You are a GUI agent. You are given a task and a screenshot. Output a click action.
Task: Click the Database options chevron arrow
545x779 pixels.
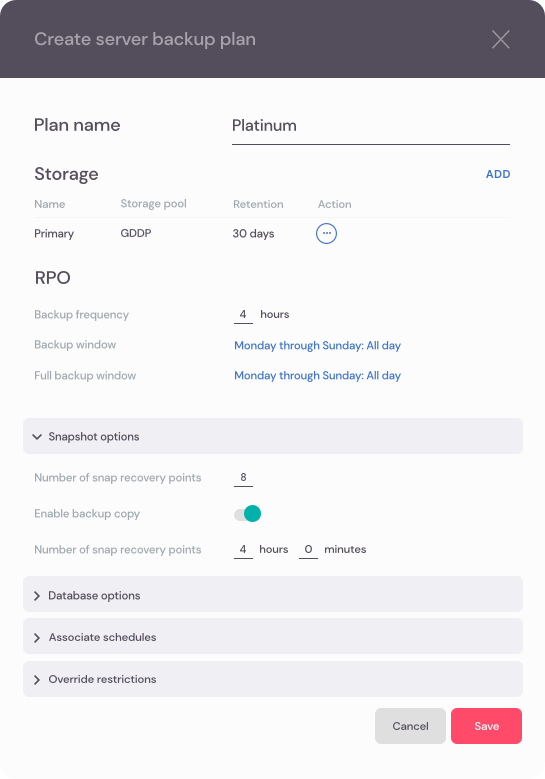click(x=37, y=596)
